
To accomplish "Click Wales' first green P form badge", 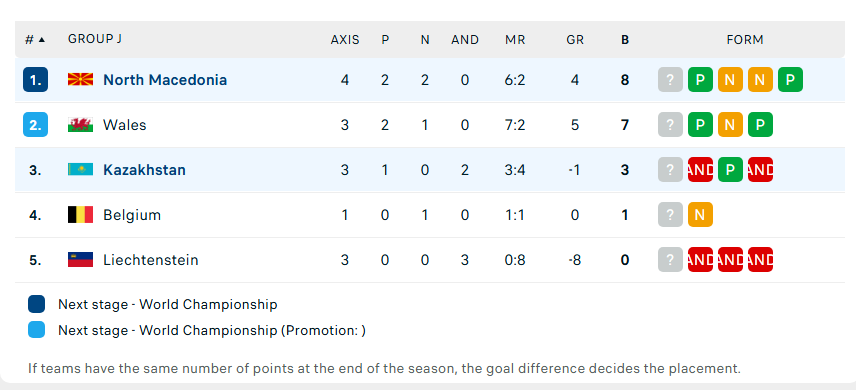I will [x=700, y=125].
